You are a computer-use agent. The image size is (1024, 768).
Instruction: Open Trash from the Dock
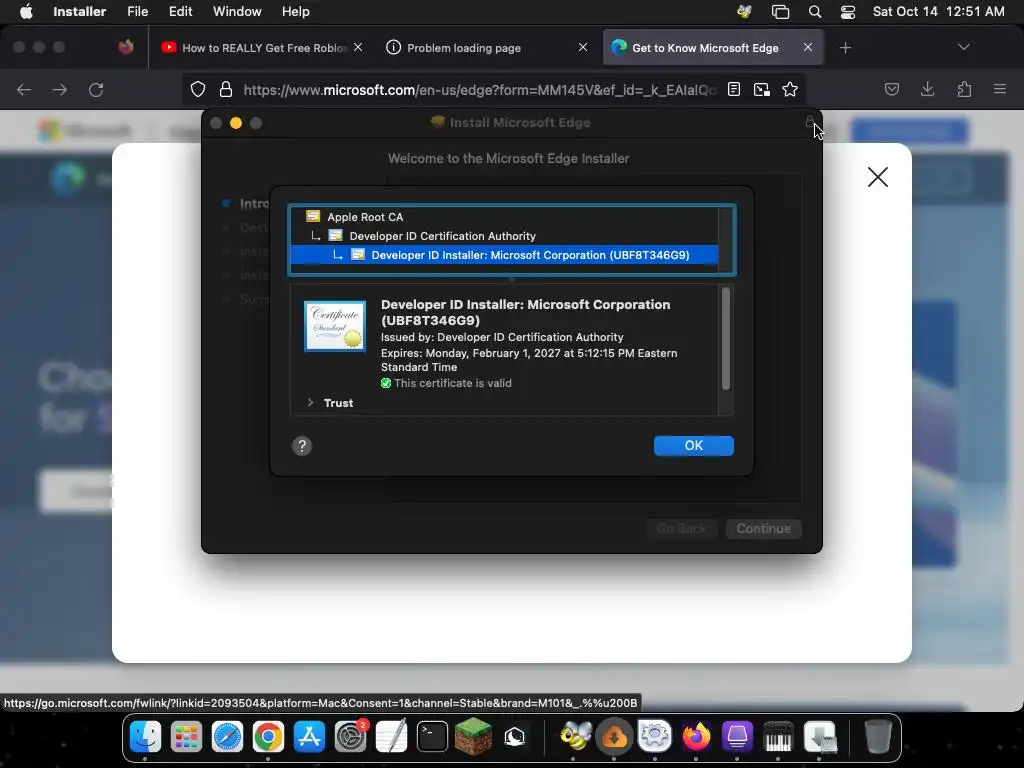(878, 737)
